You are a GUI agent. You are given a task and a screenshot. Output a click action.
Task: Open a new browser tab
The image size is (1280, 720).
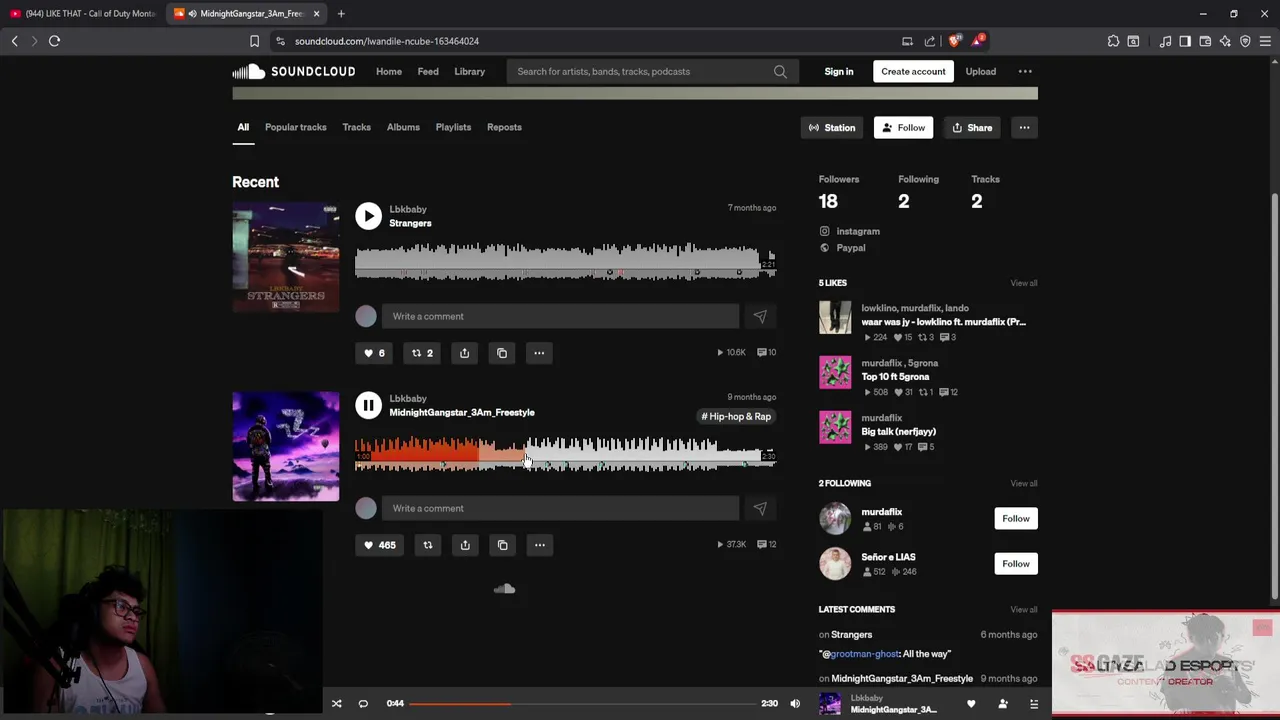click(x=341, y=14)
